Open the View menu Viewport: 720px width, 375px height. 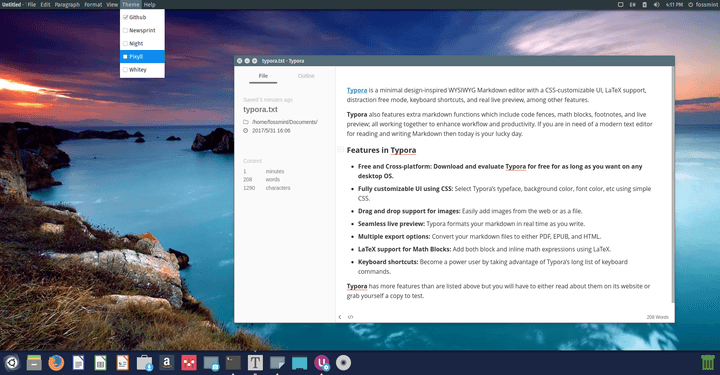click(x=112, y=5)
